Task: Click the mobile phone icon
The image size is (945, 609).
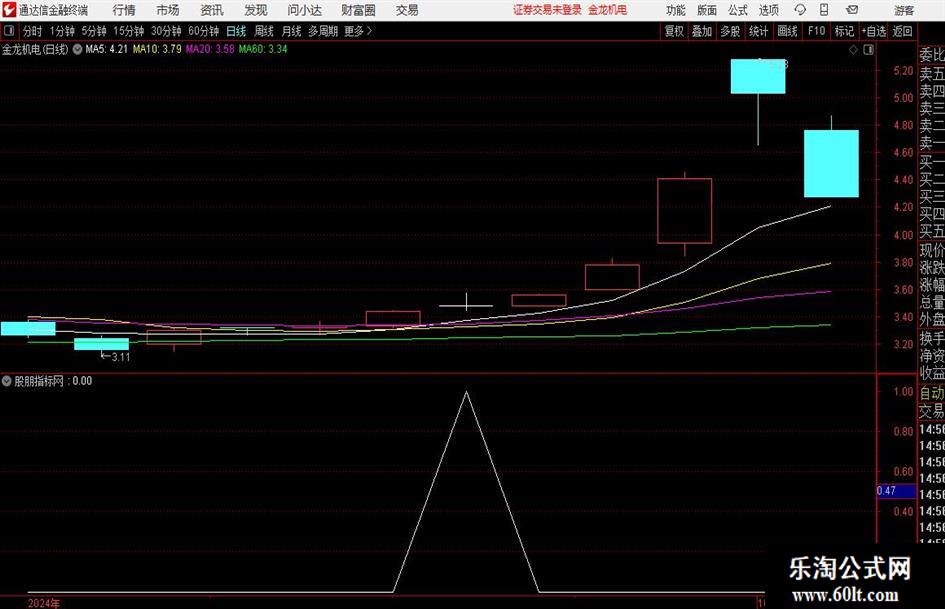Action: [x=824, y=10]
